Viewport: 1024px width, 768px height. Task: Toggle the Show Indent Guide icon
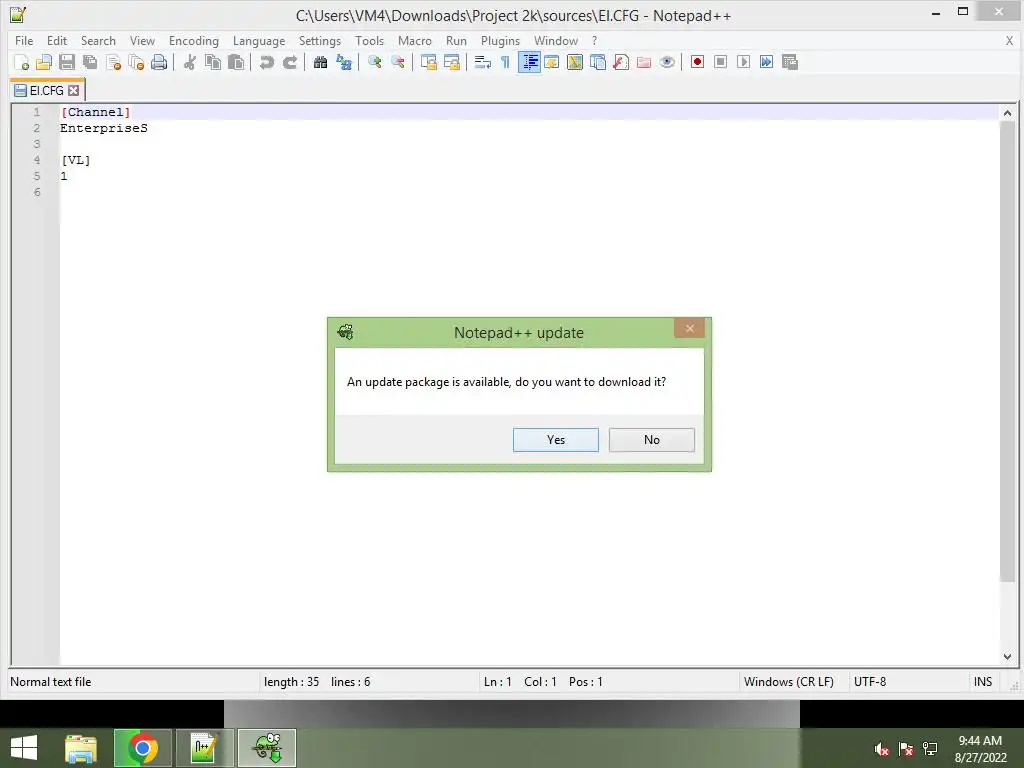pos(529,62)
